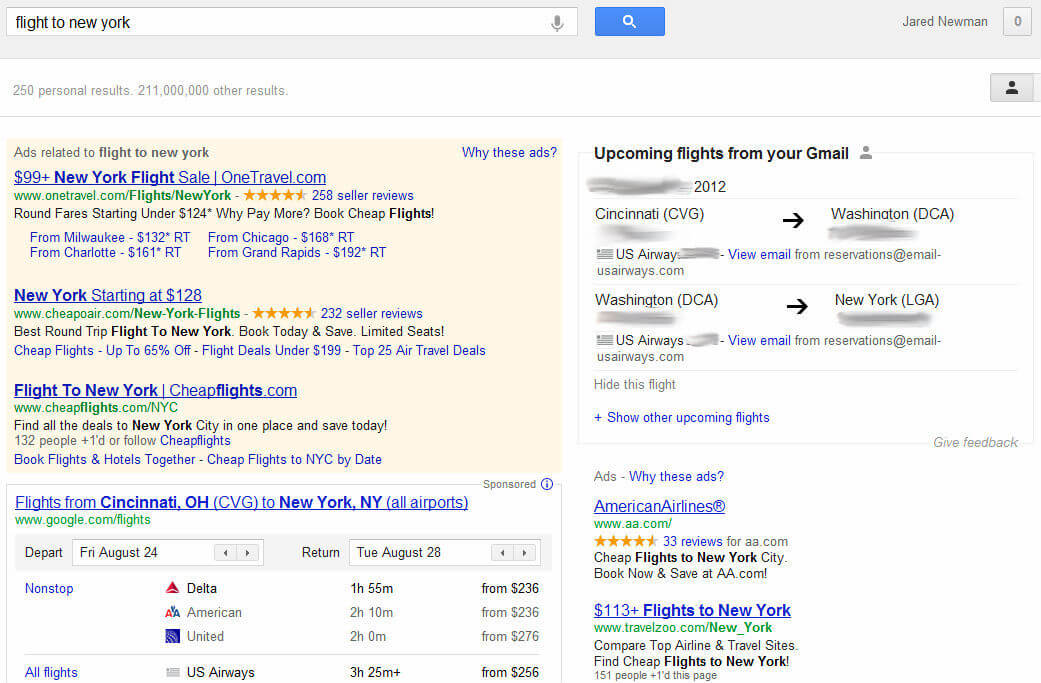Open Top 25 Air Travel Deals link
The image size is (1041, 683).
coord(419,350)
